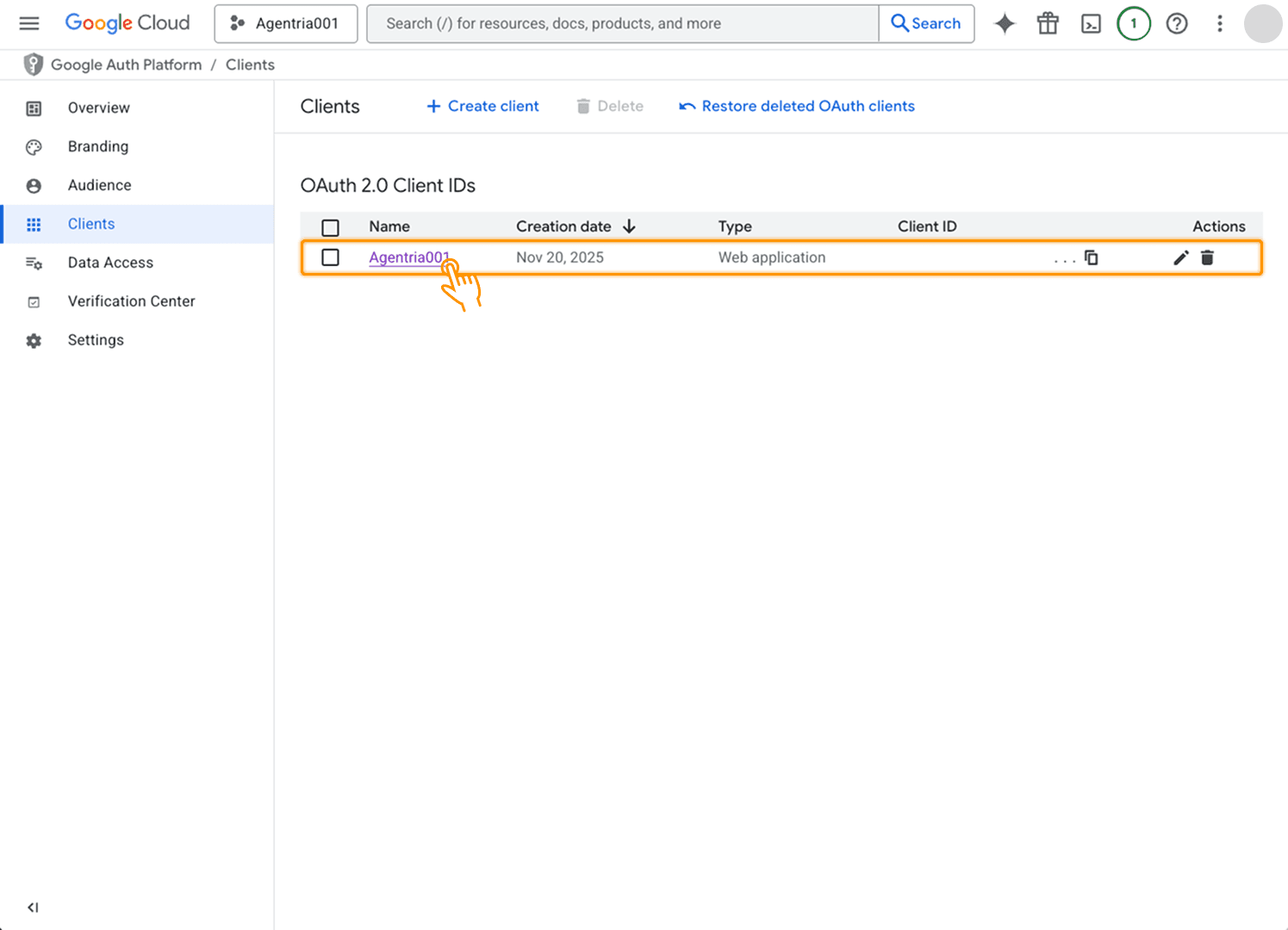This screenshot has width=1288, height=930.
Task: Click the Google Auth Platform shield icon
Action: point(33,65)
